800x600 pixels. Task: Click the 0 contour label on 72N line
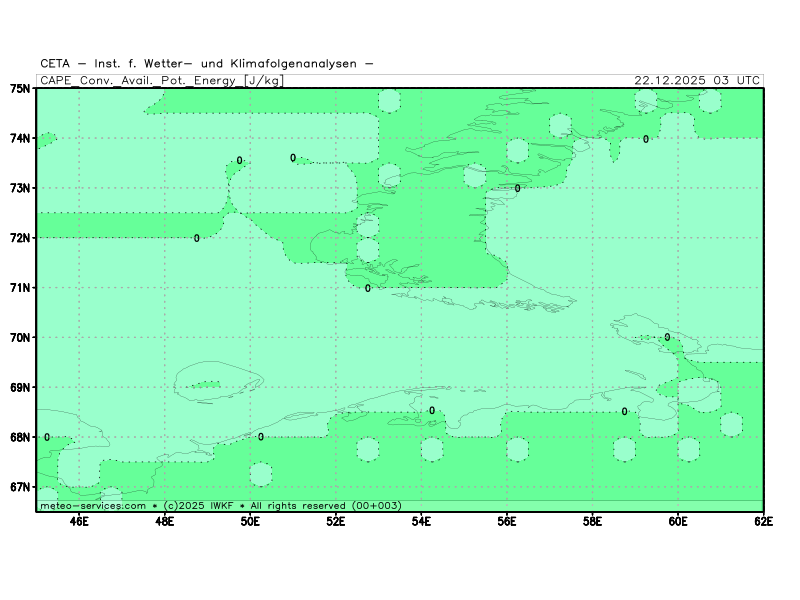[197, 238]
